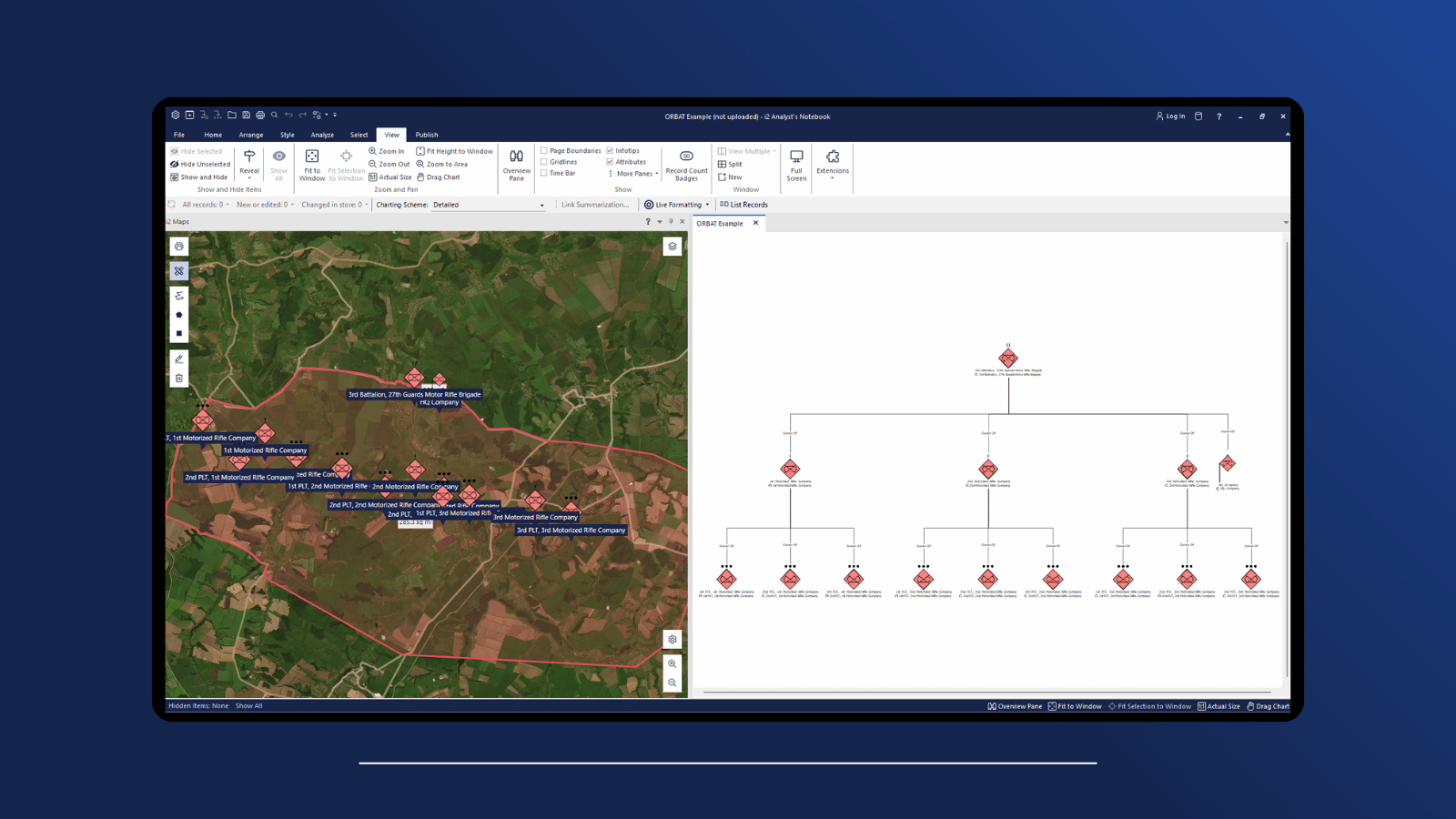Click the map print icon
1456x819 pixels.
pos(179,247)
